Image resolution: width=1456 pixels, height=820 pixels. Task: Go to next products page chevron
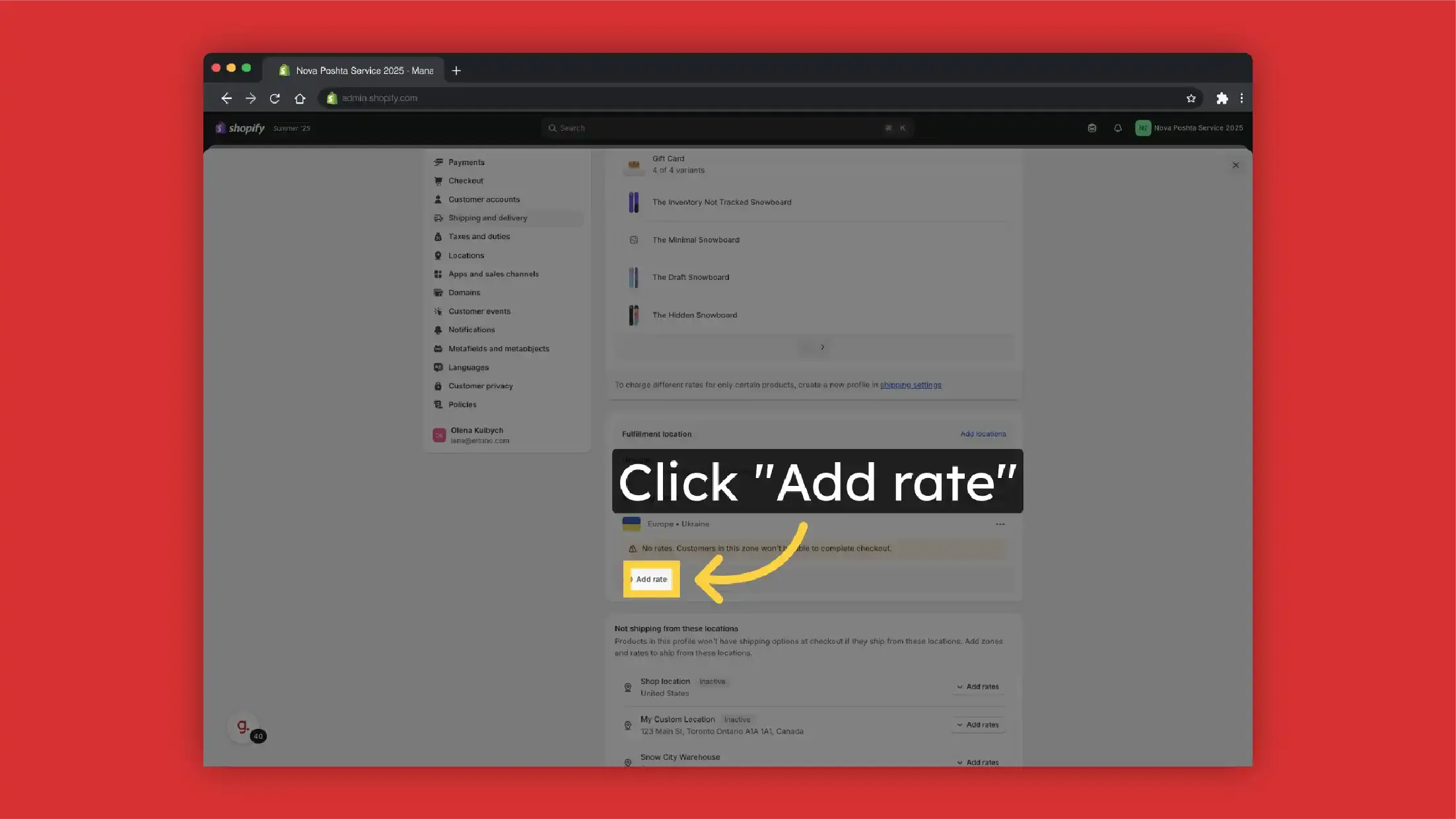point(822,347)
